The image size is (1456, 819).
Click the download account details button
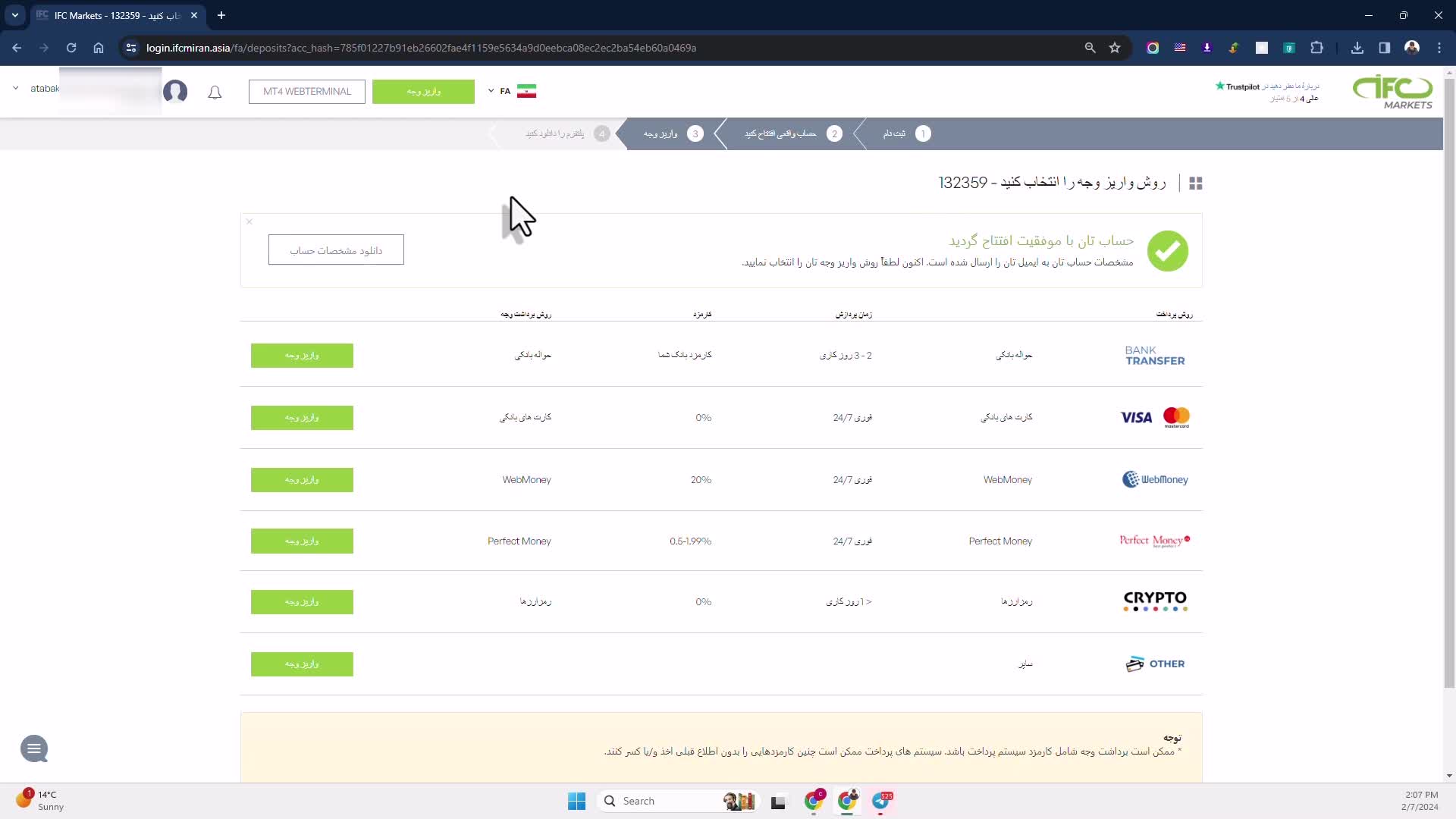point(336,250)
